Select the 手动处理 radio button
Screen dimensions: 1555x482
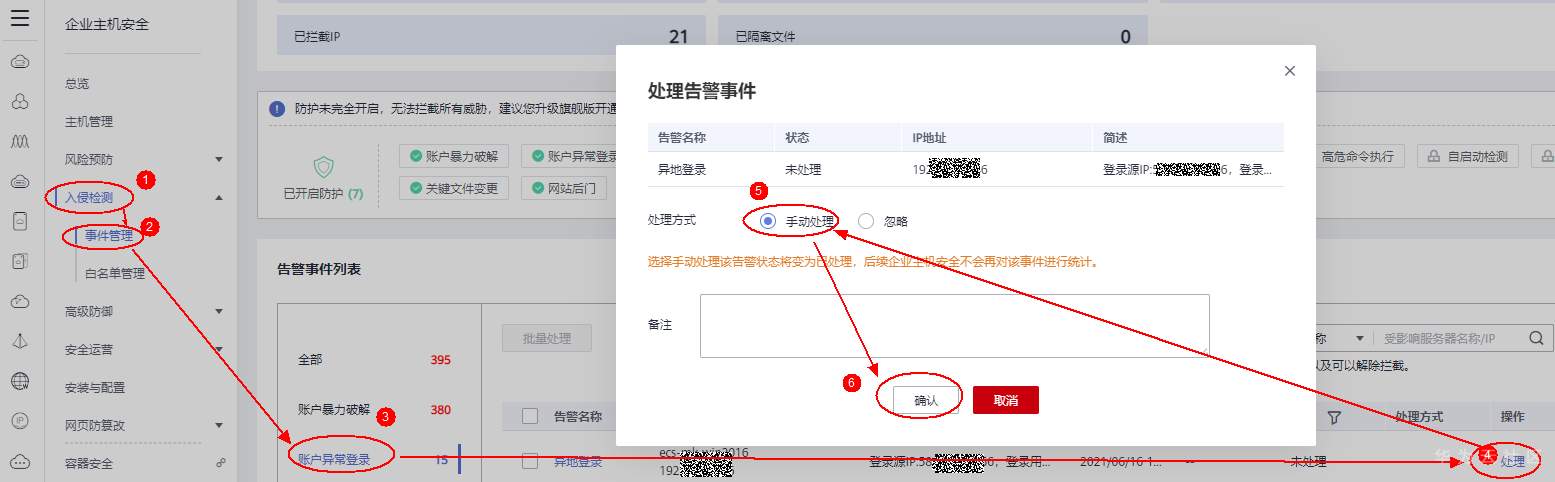pos(768,221)
